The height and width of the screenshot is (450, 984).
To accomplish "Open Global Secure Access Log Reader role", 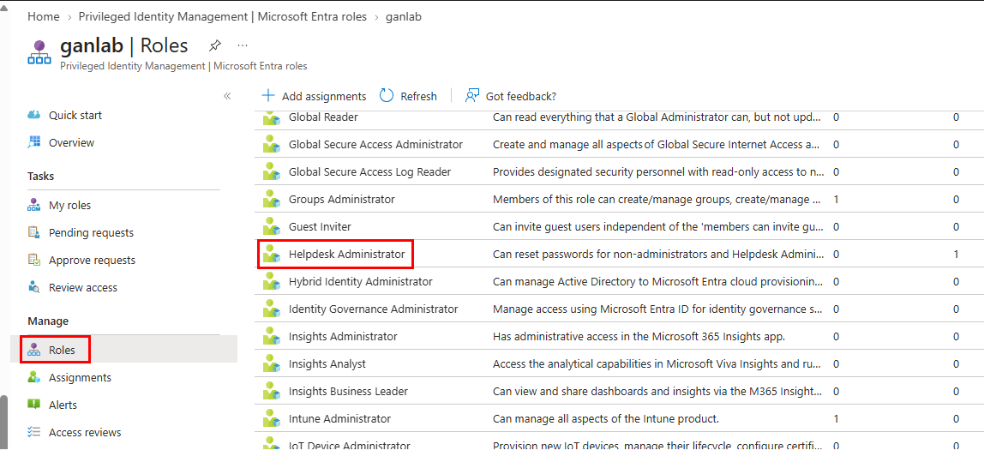I will click(370, 171).
